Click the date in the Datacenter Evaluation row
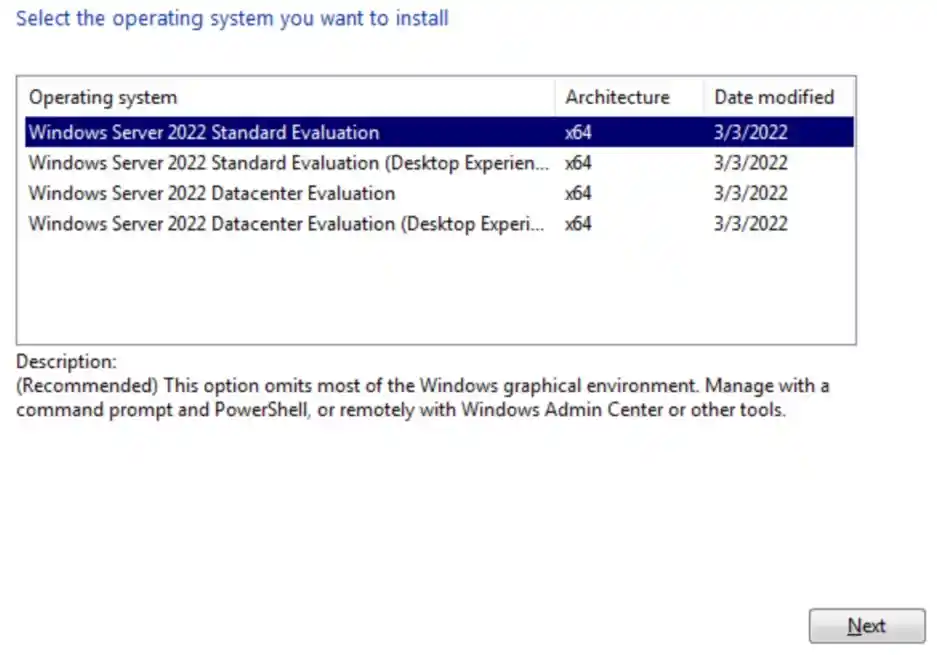The width and height of the screenshot is (937, 655). point(750,193)
